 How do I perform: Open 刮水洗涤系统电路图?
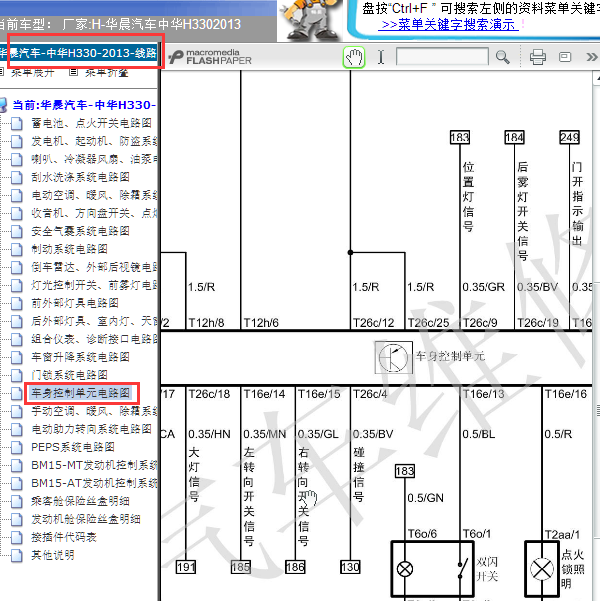tap(80, 177)
